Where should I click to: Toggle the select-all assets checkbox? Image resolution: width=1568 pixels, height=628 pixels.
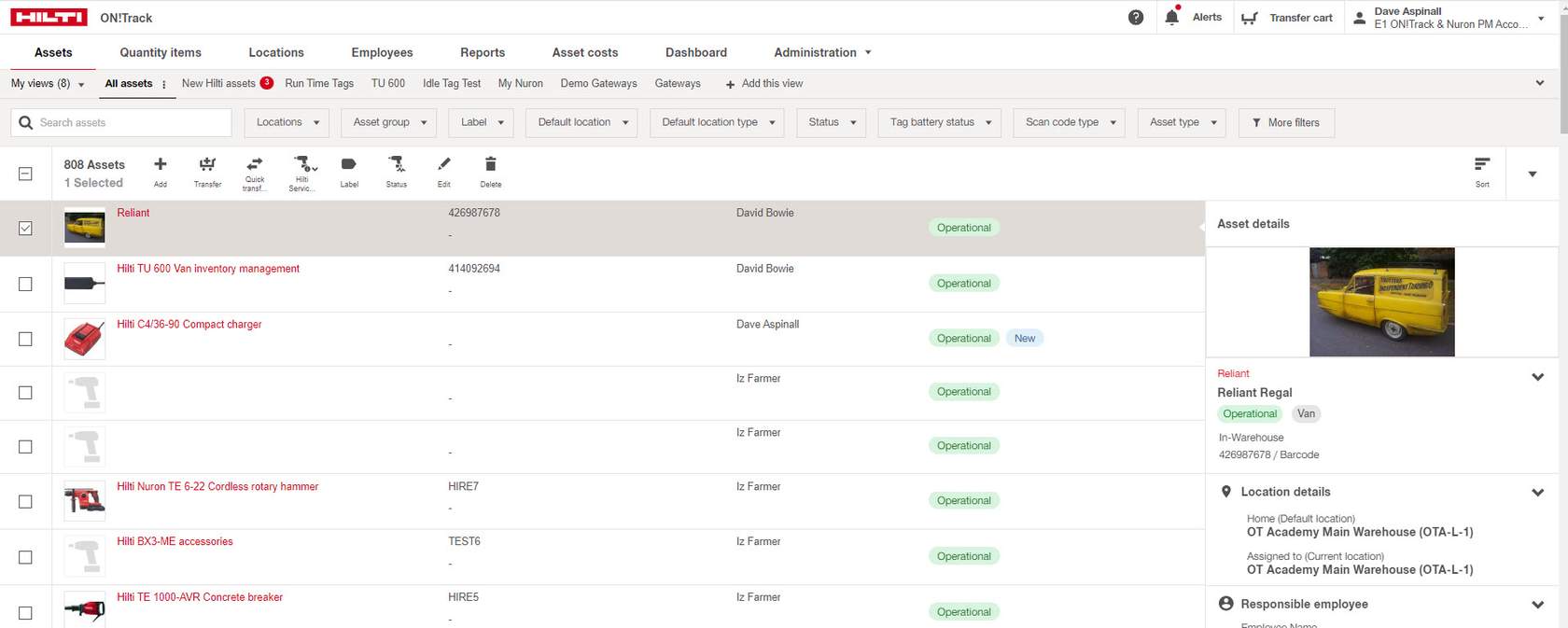click(x=25, y=174)
